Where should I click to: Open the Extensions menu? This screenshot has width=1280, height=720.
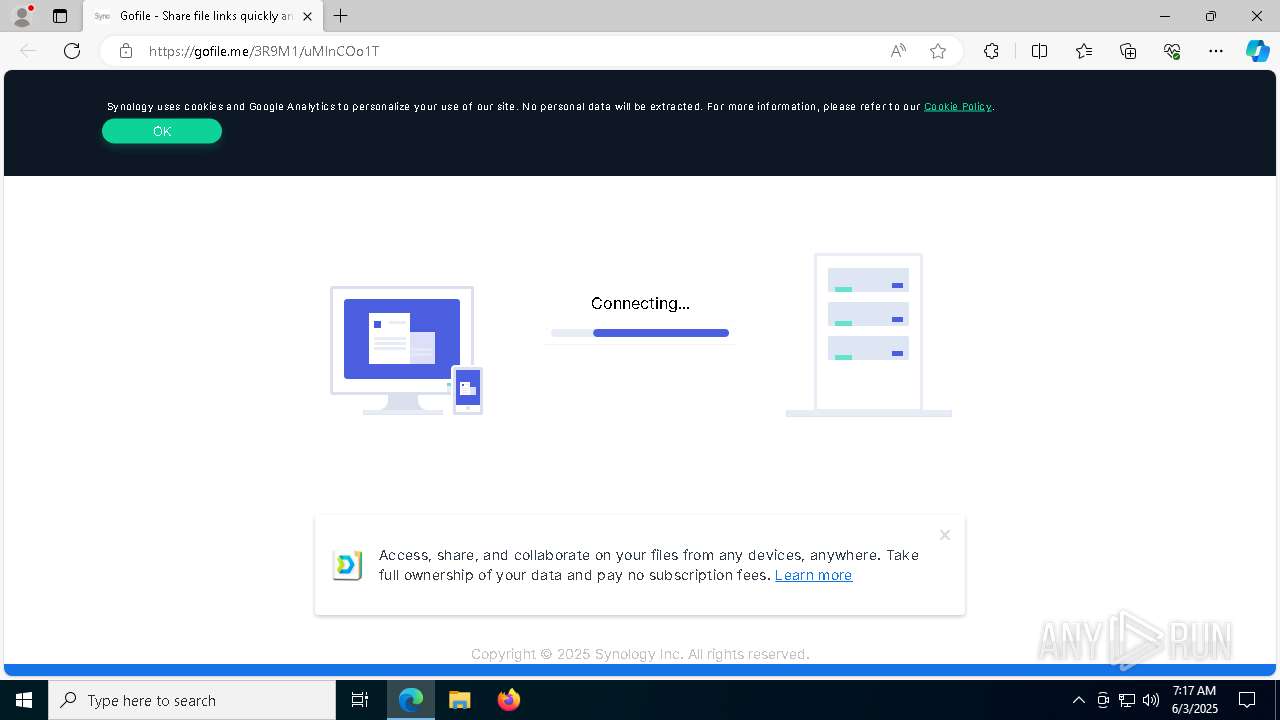(x=991, y=51)
